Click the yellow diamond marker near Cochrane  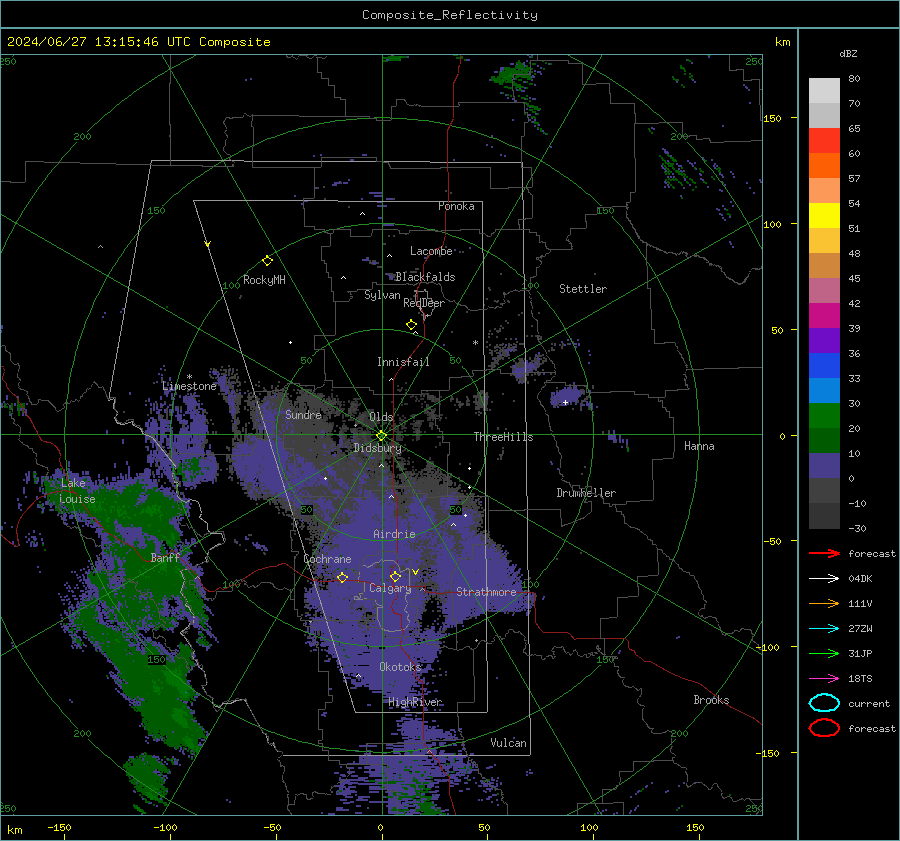343,577
